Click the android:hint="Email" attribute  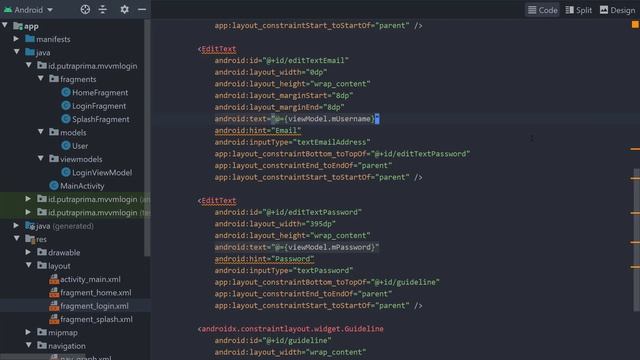(258, 131)
